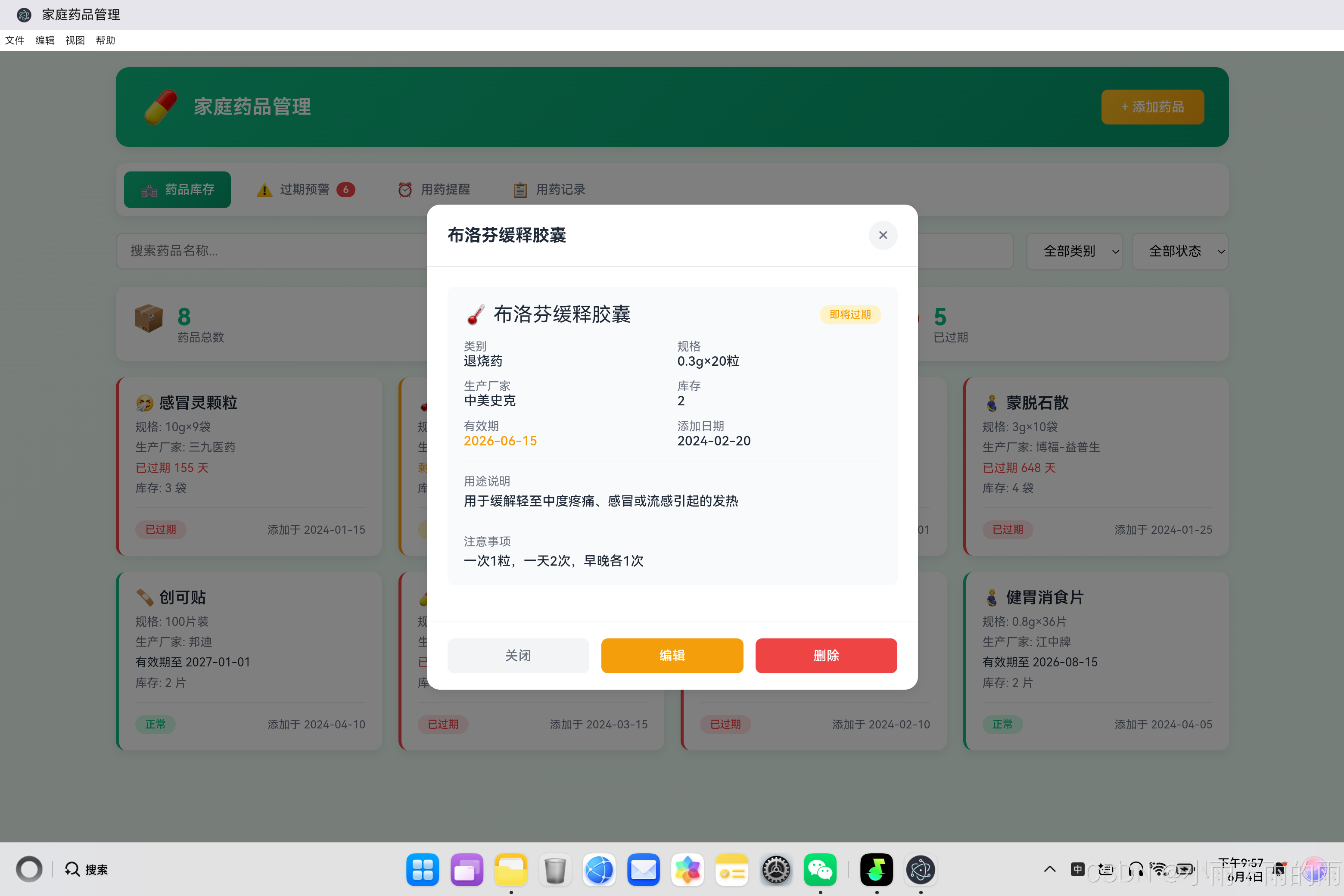Open the 创可贴 medicine card

point(249,661)
